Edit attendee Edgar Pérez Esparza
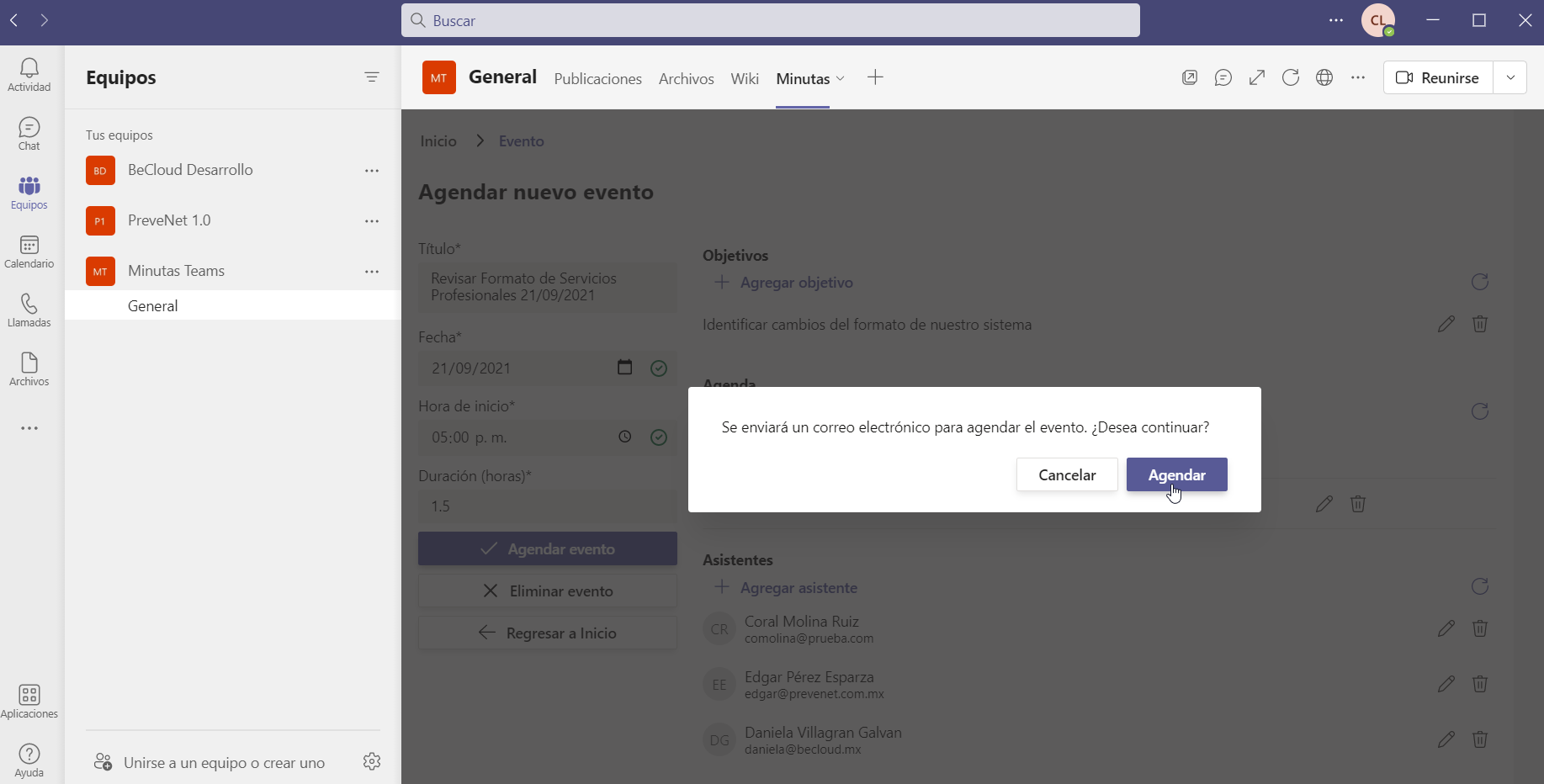 (x=1446, y=684)
